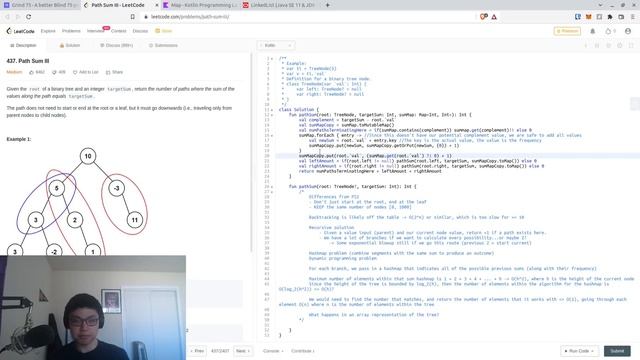Open the user profile avatar menu
Screen dimensions: 640x360
coord(628,31)
